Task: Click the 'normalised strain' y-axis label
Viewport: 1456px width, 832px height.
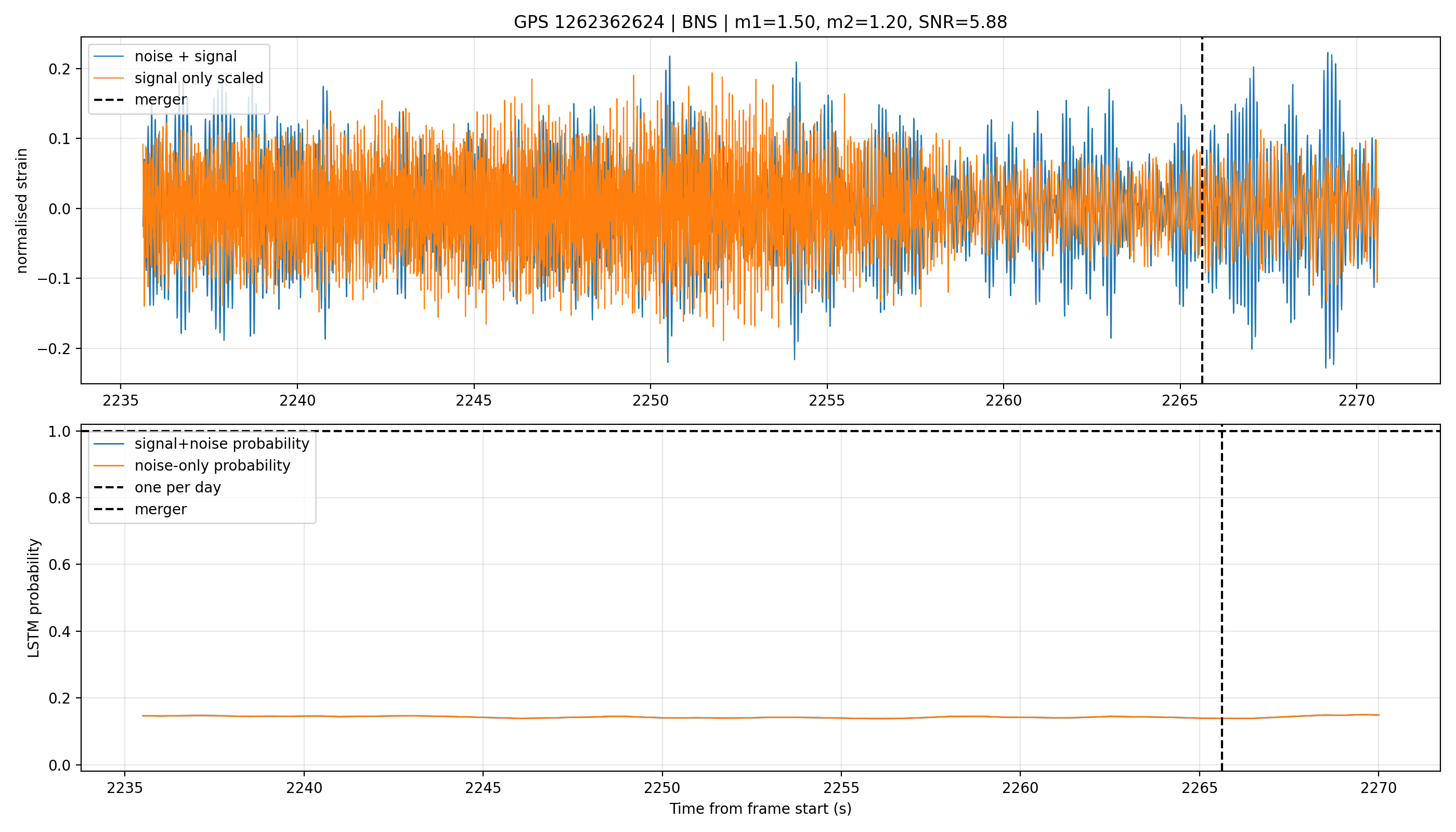Action: tap(22, 211)
